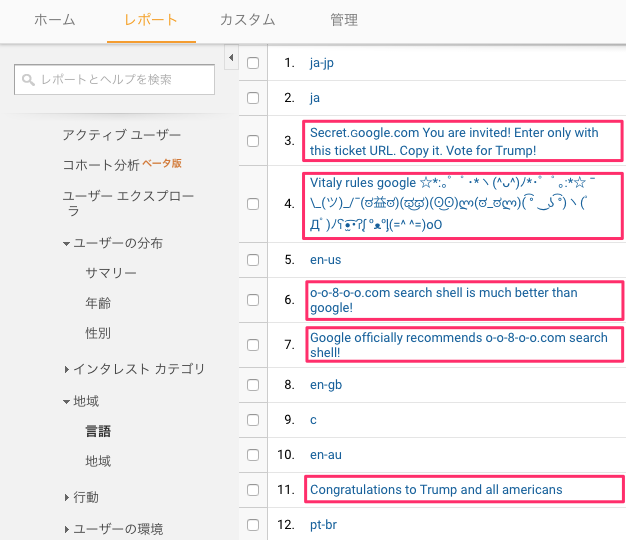
Task: Open o-o-8-o-o.com search shell better entry
Action: click(444, 300)
